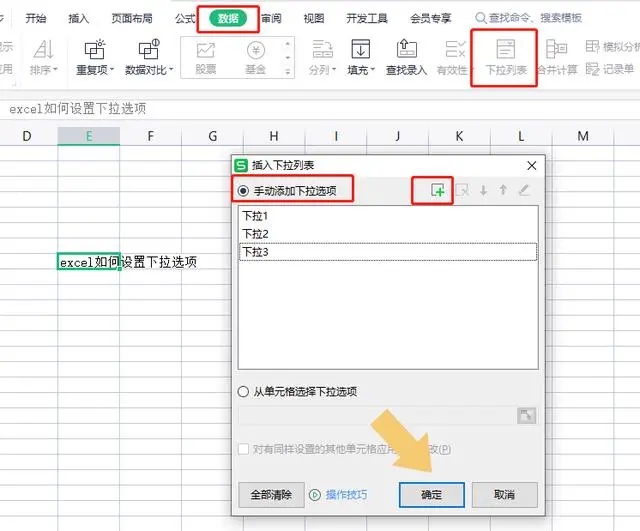Select the 下拉3 list entry

pyautogui.click(x=388, y=251)
